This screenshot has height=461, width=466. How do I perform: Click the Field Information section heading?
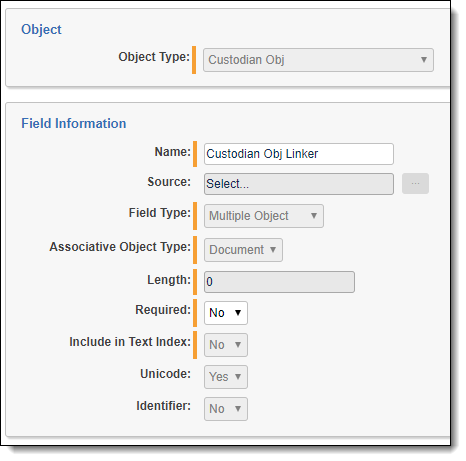tap(74, 124)
